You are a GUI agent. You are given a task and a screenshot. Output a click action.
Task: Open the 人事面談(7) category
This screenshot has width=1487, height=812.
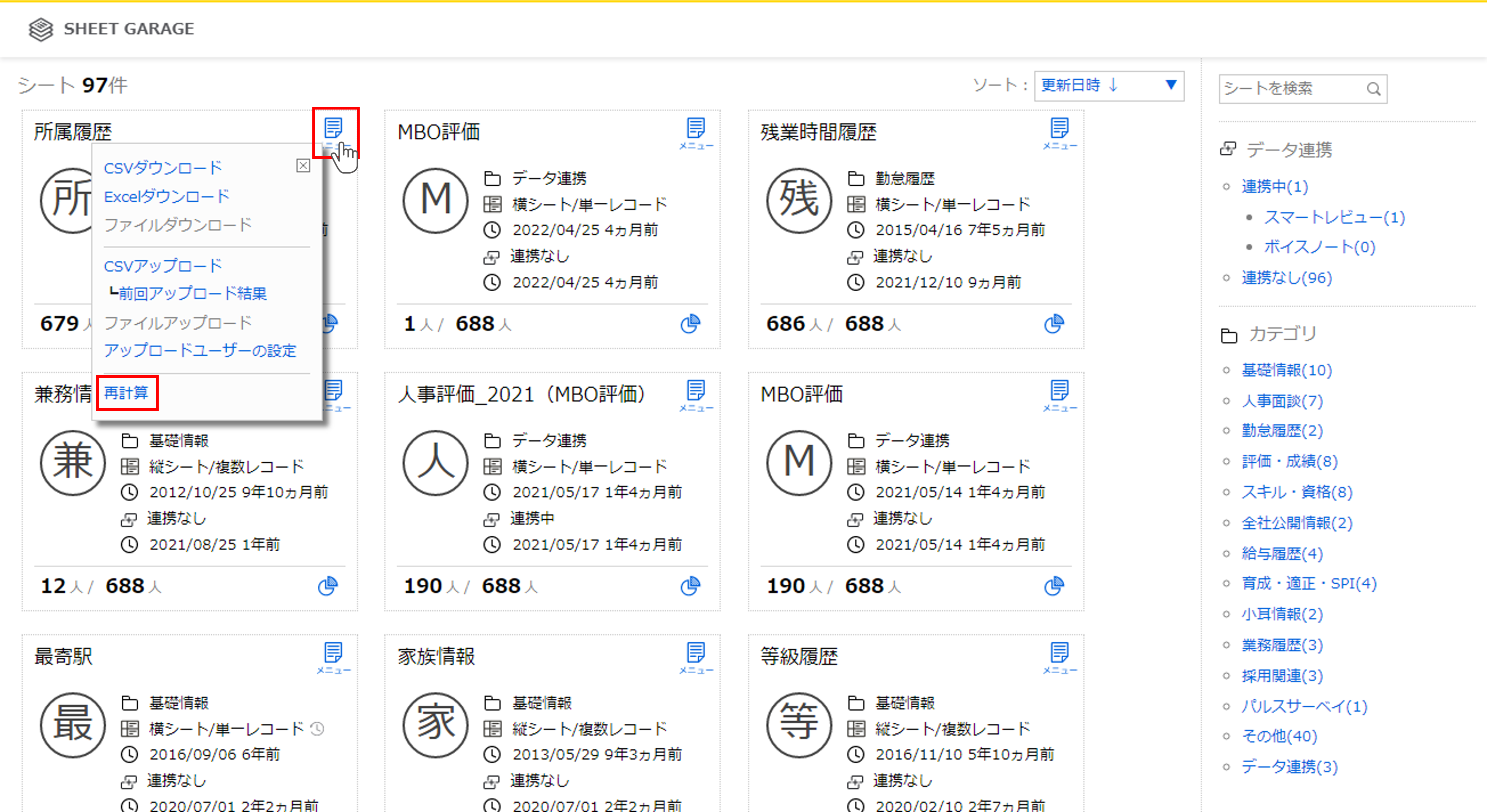coord(1282,400)
